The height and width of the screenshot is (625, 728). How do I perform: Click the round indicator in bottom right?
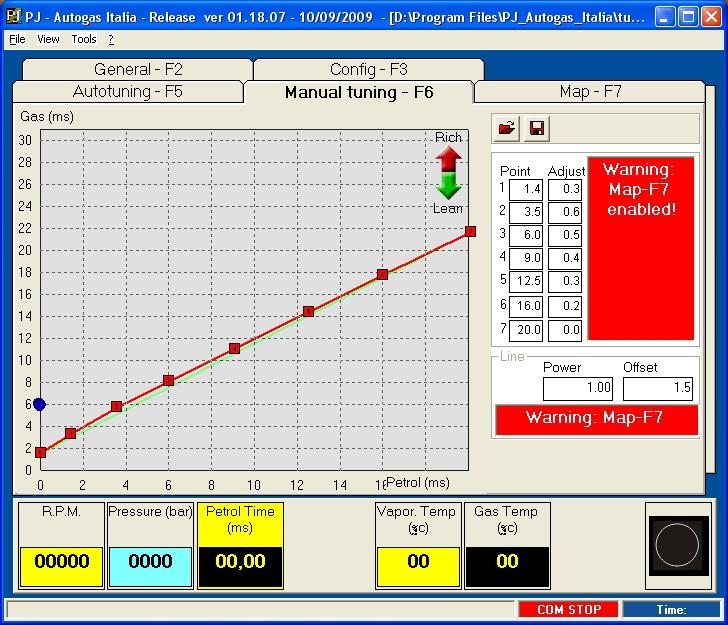pos(677,545)
